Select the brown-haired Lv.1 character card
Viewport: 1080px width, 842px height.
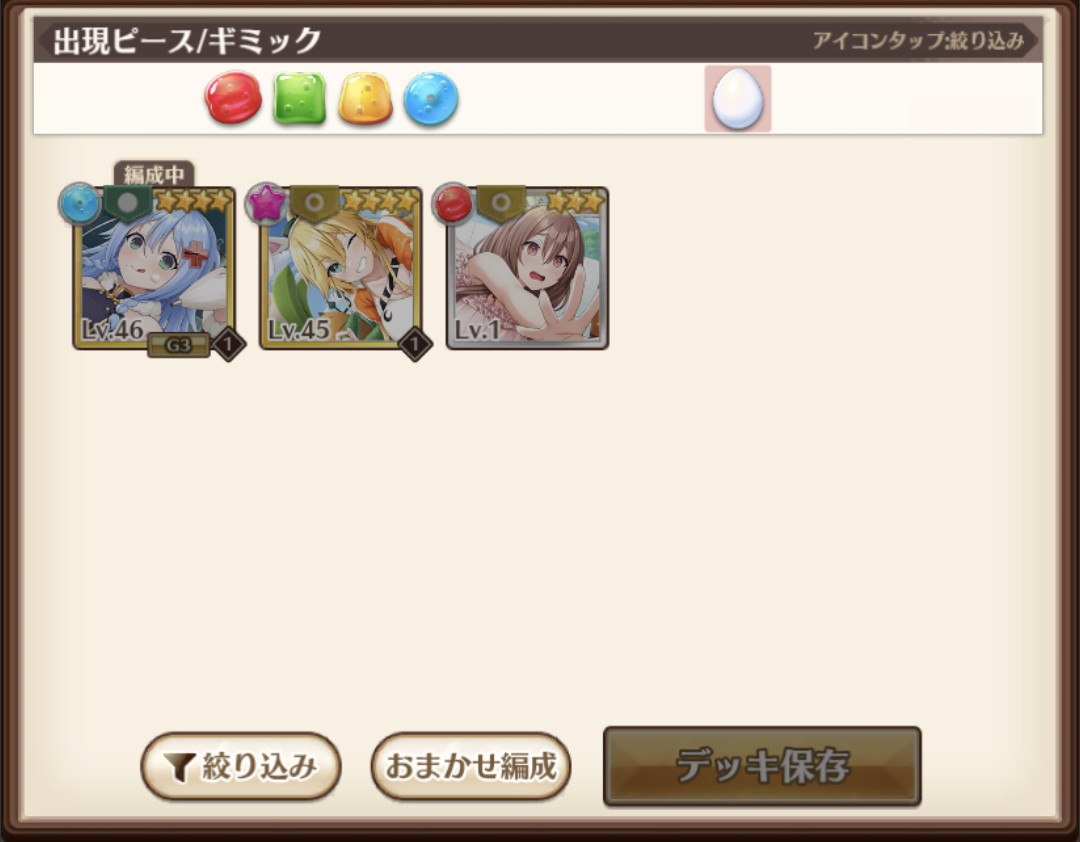(528, 268)
